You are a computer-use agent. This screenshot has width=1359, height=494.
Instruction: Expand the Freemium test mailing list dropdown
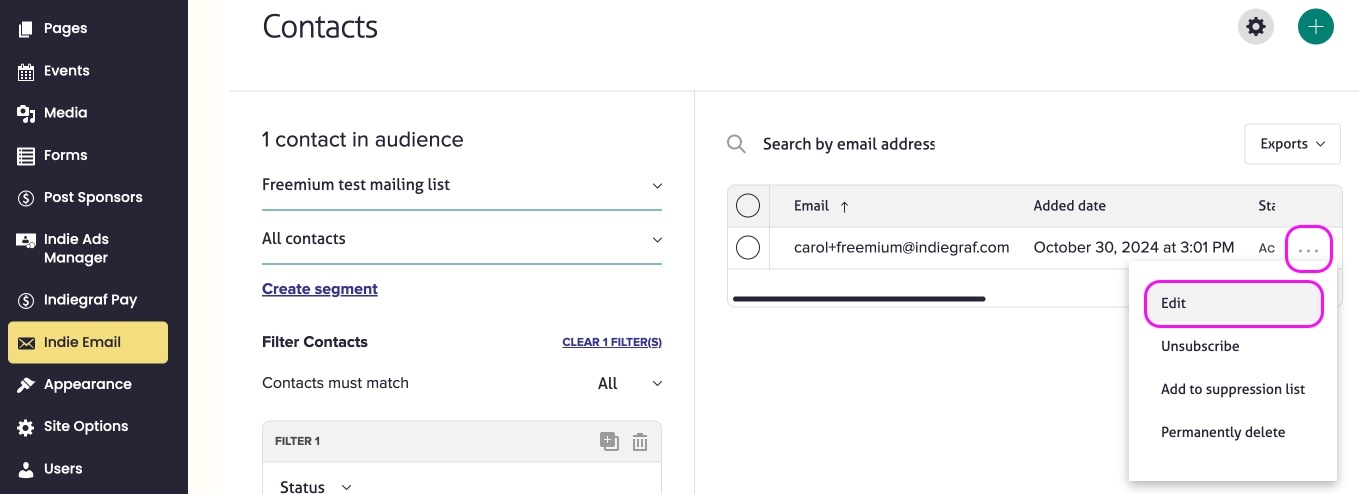[461, 185]
